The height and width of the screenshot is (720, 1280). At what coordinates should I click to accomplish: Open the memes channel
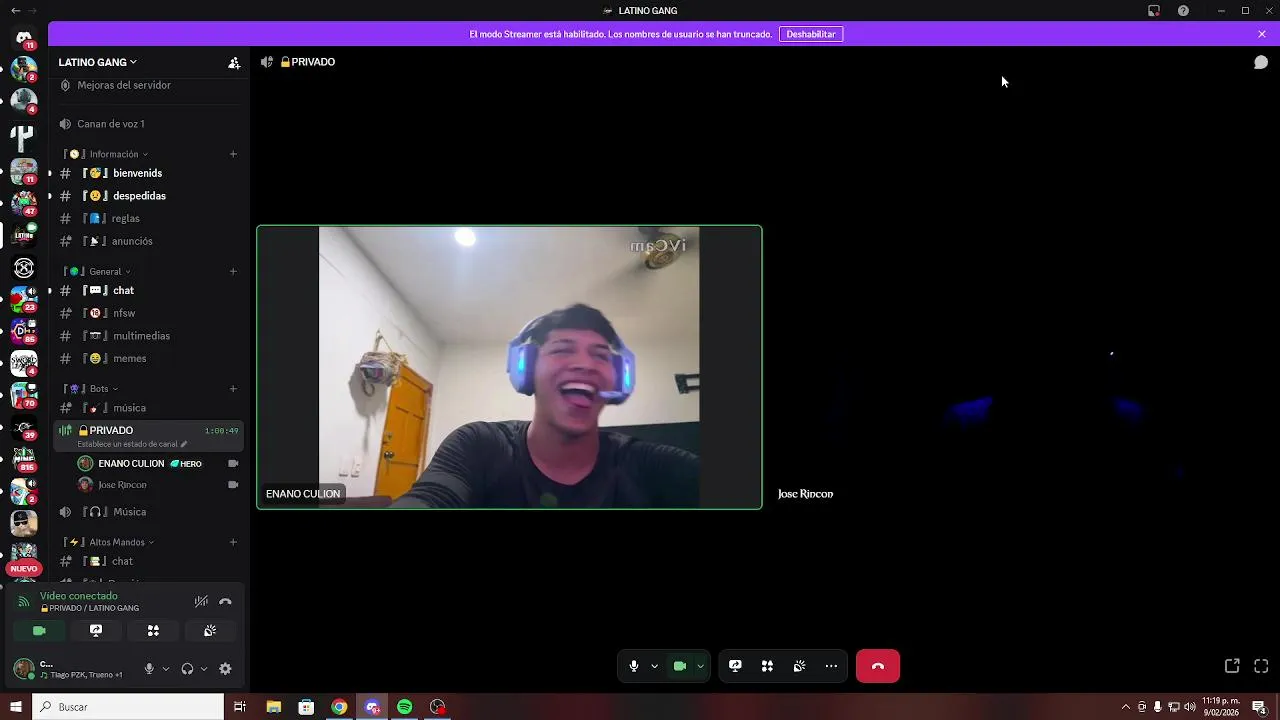point(148,358)
